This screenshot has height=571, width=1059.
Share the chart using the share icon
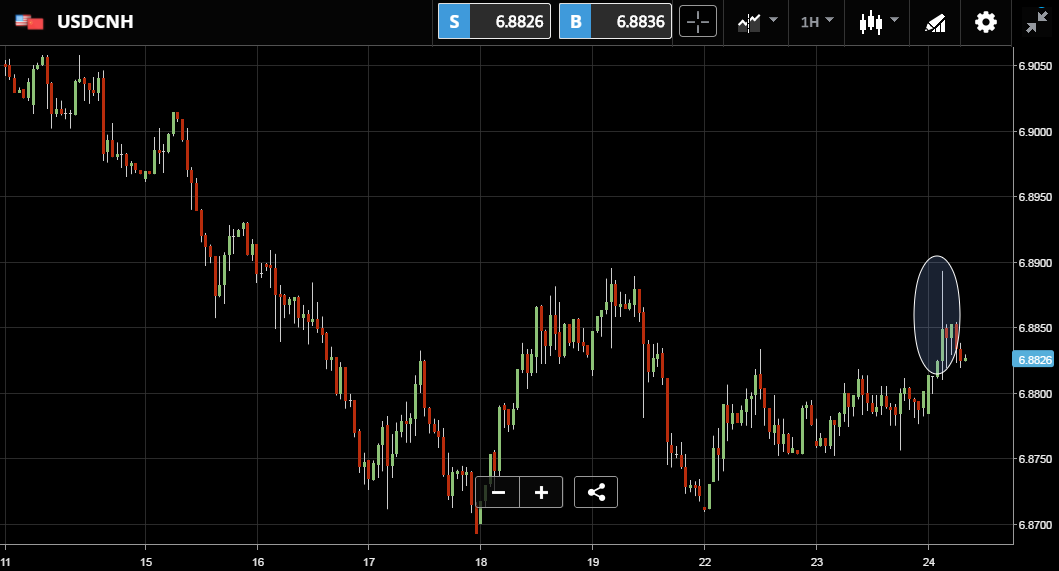[596, 492]
